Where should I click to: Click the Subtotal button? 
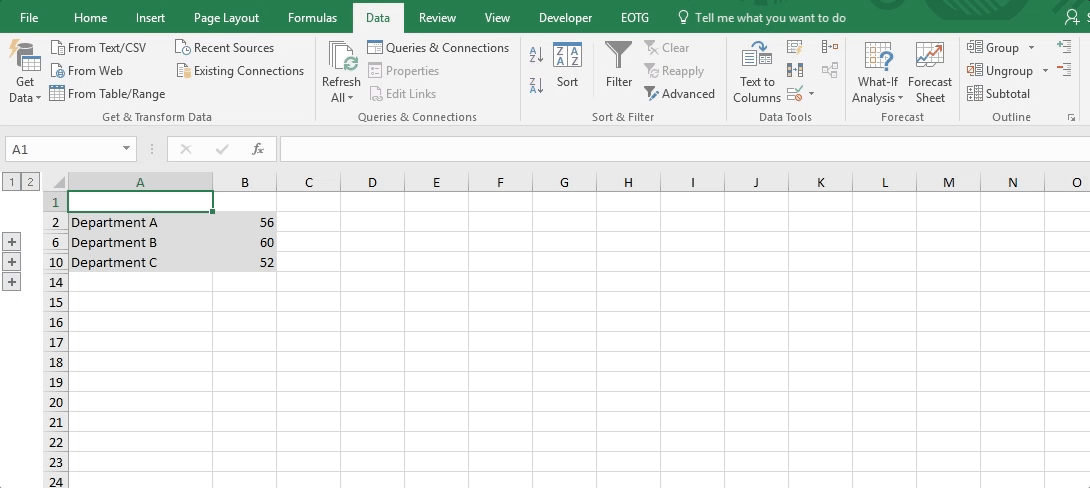pyautogui.click(x=998, y=94)
